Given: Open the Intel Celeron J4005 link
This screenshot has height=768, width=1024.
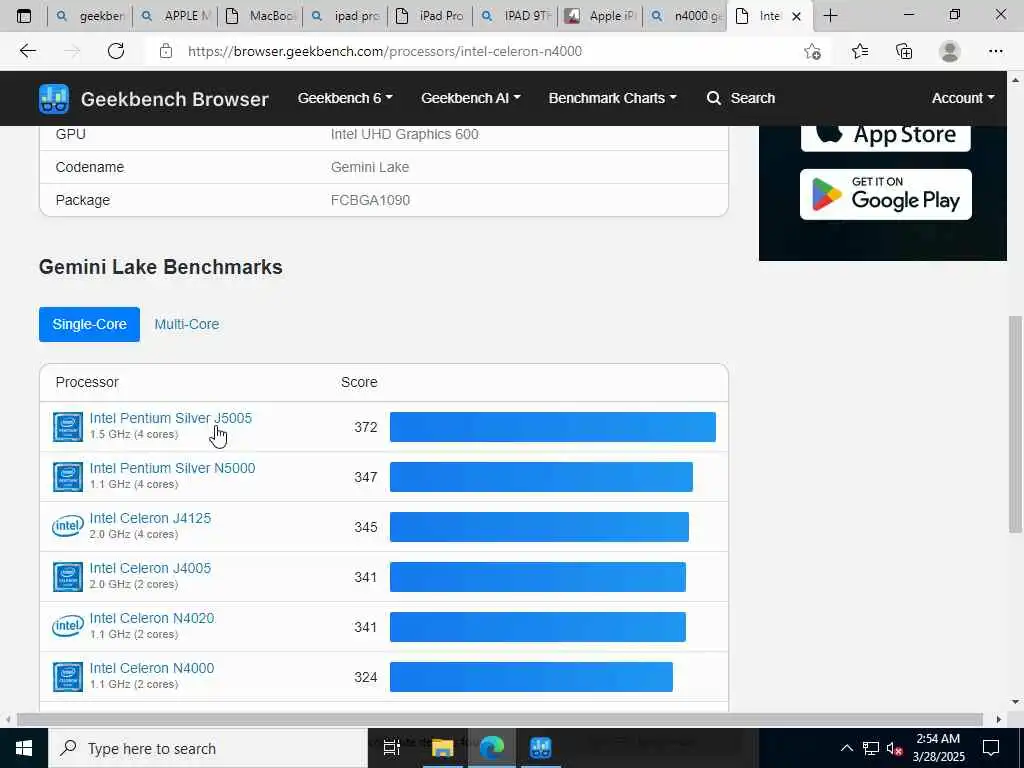Looking at the screenshot, I should point(150,568).
